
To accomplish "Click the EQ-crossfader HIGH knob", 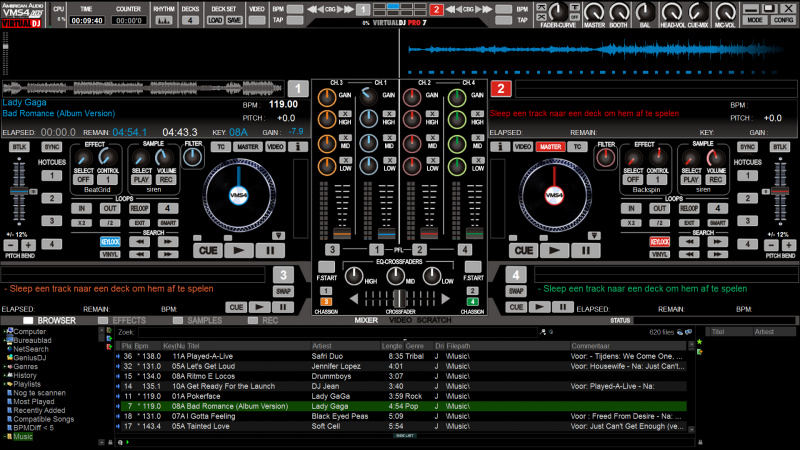I will 354,276.
